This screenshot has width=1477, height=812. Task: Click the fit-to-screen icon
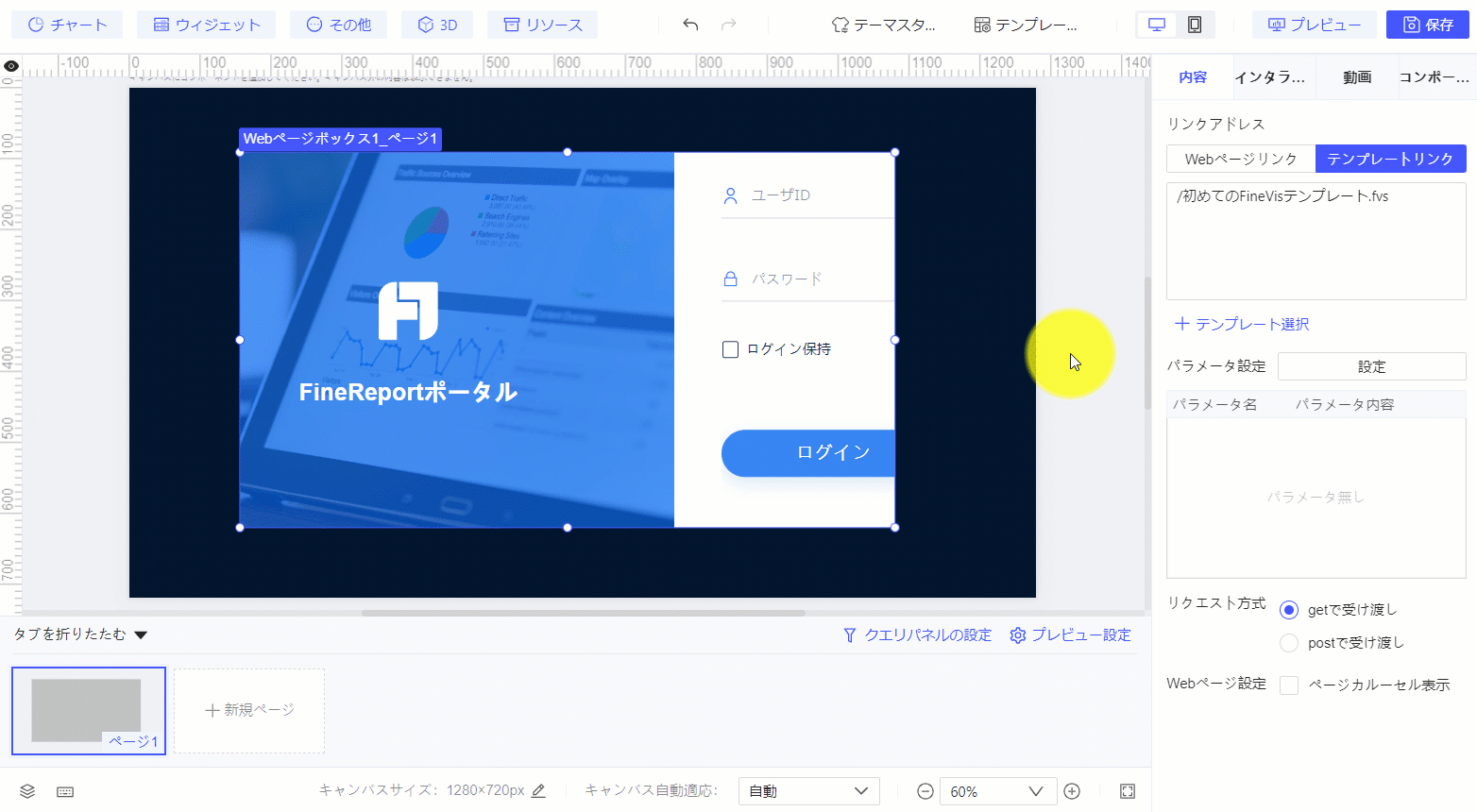point(1128,791)
